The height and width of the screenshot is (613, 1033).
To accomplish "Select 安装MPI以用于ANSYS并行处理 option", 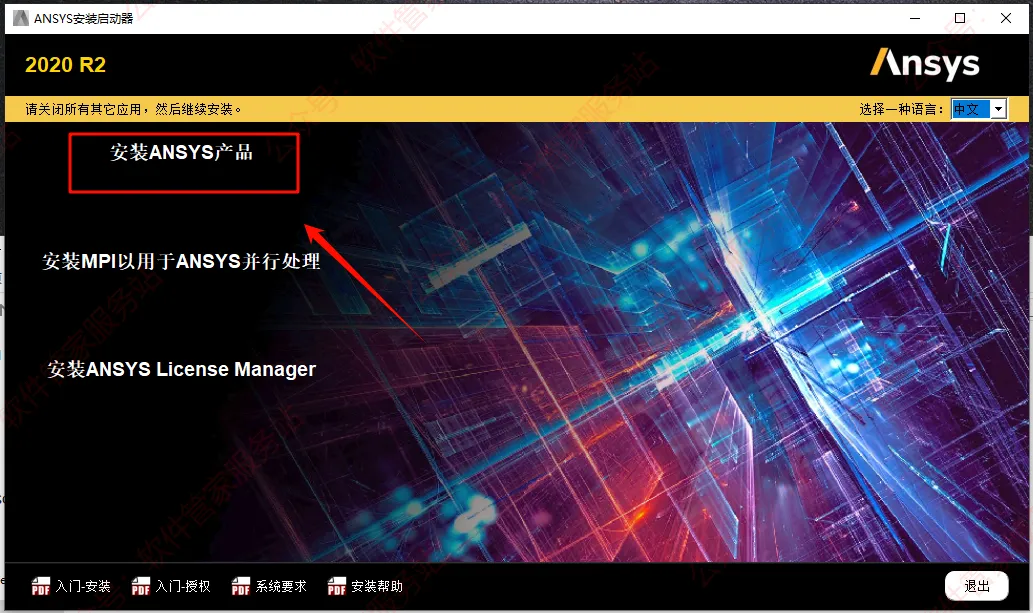I will pos(181,261).
